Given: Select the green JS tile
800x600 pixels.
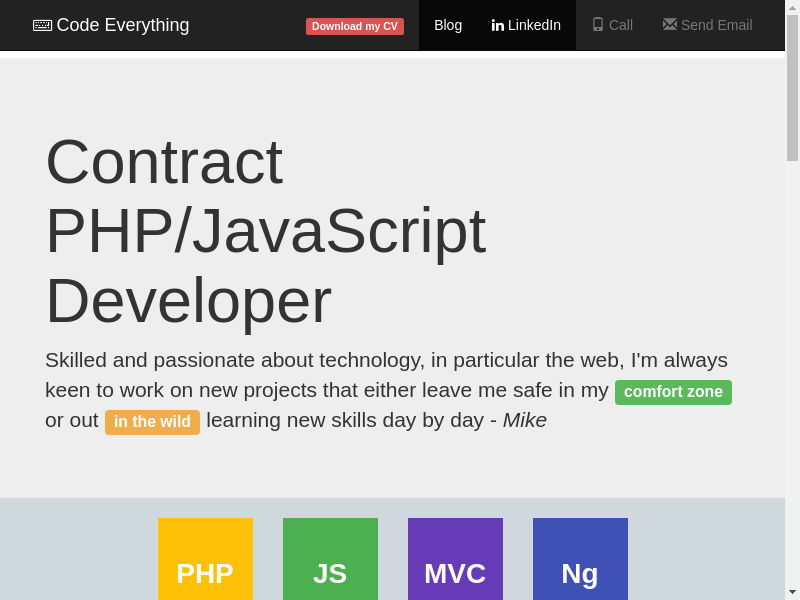Looking at the screenshot, I should click(330, 559).
